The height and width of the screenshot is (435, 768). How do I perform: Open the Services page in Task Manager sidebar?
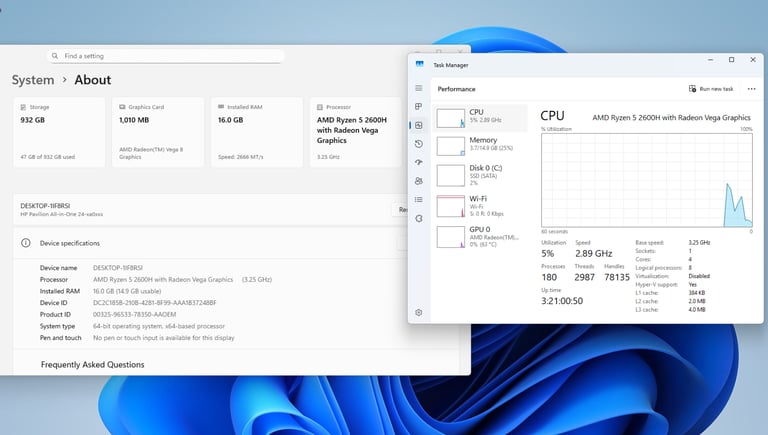click(419, 218)
